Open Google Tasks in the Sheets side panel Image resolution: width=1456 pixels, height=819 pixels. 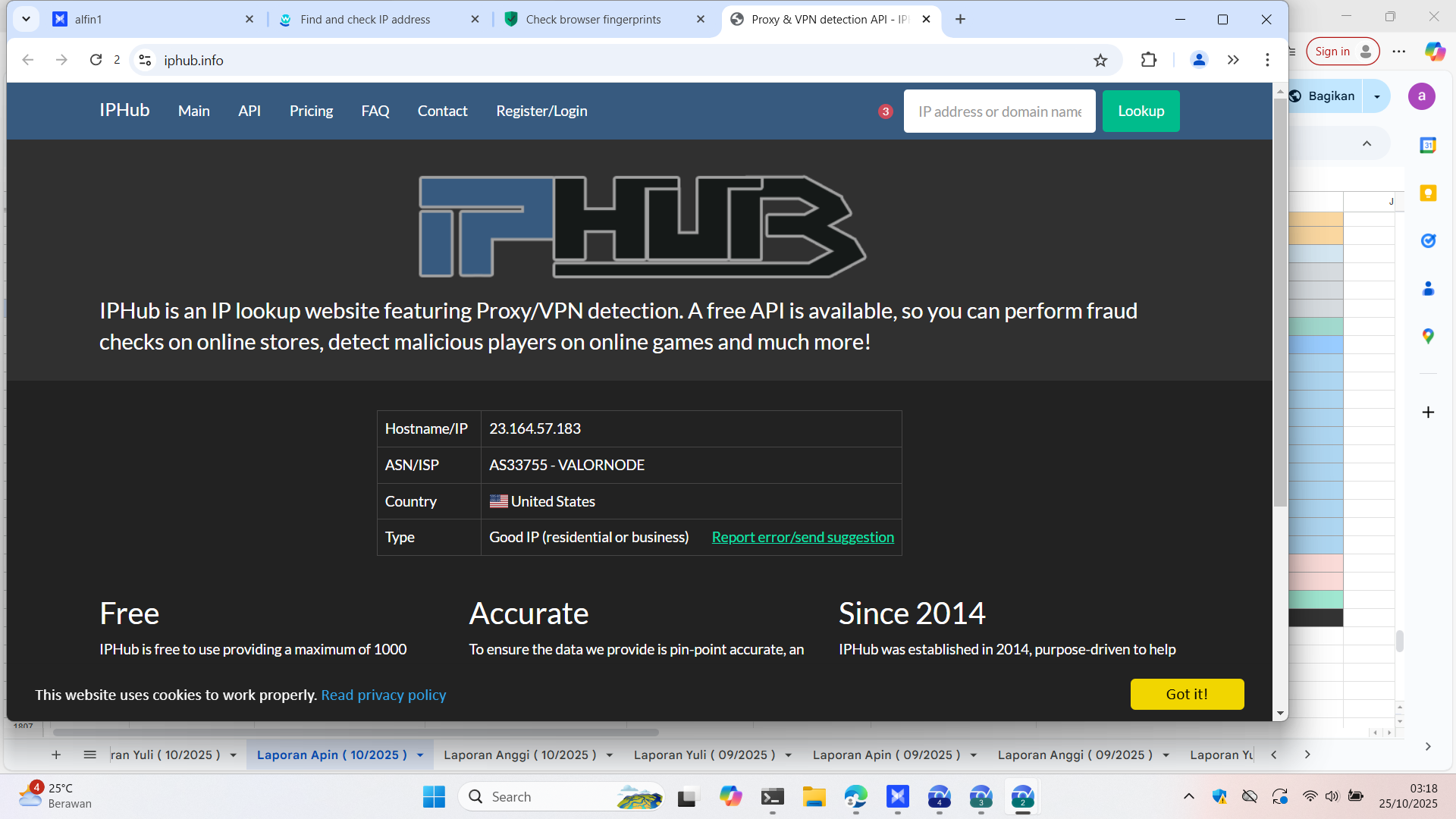[1428, 240]
